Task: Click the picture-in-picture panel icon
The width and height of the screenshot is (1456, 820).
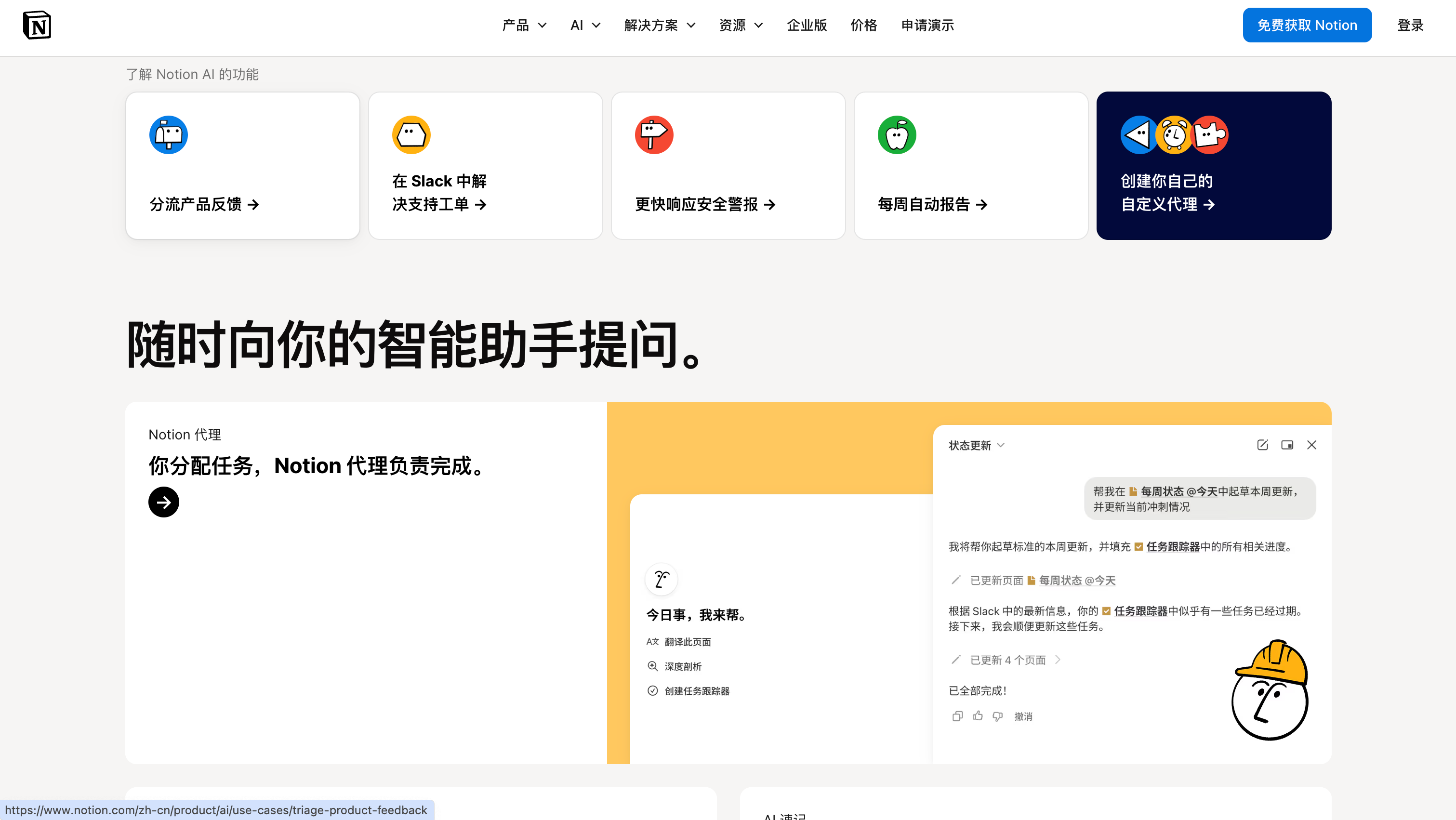Action: point(1287,445)
